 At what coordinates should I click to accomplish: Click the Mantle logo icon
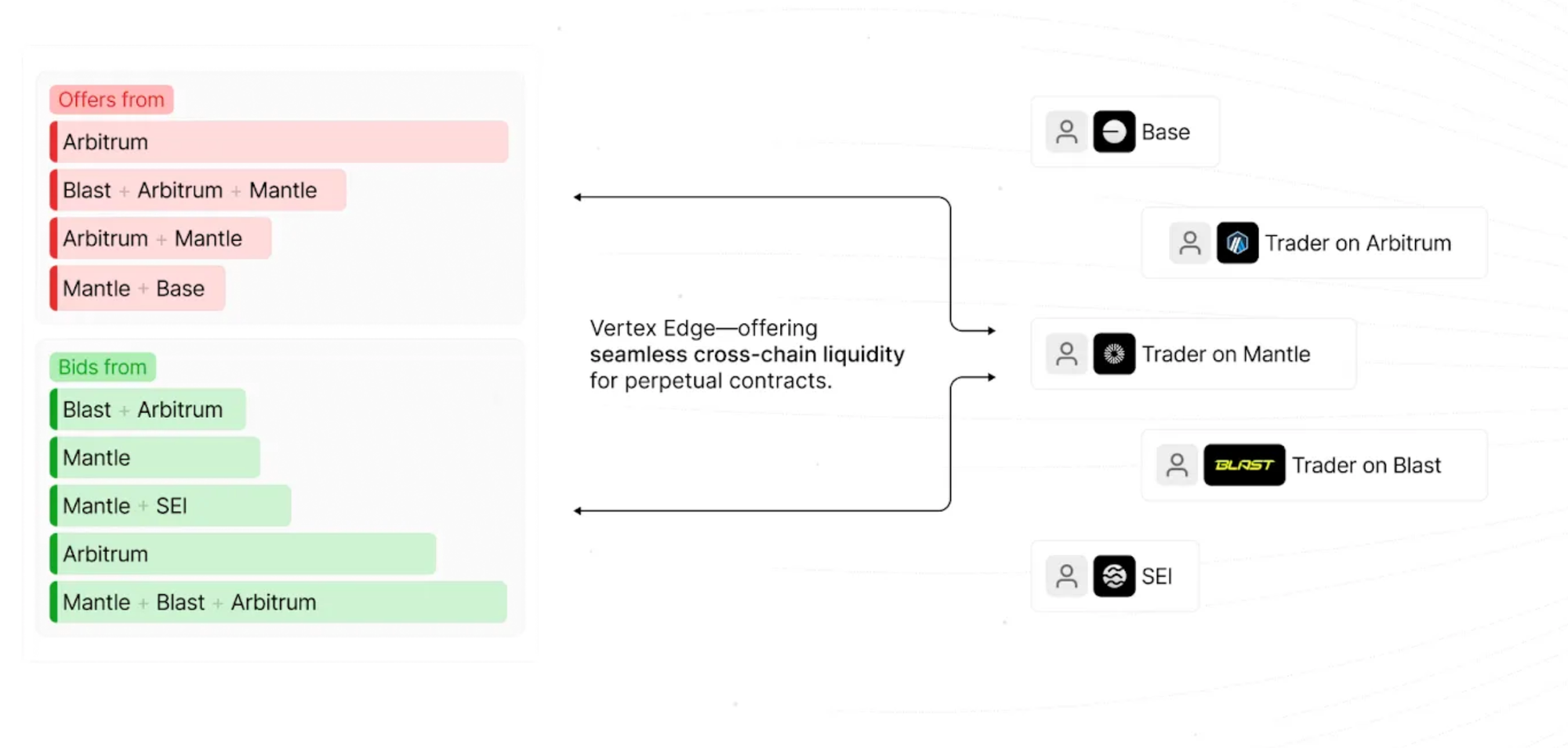click(1113, 354)
